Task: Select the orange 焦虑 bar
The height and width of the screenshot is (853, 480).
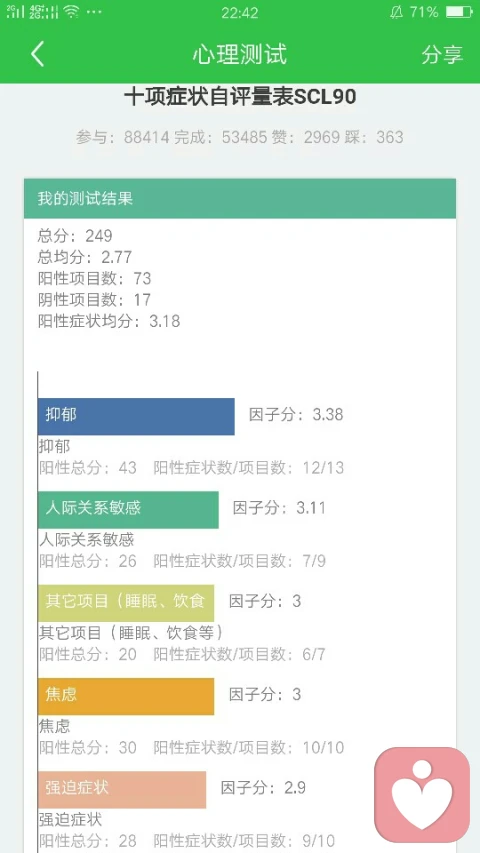Action: click(126, 696)
